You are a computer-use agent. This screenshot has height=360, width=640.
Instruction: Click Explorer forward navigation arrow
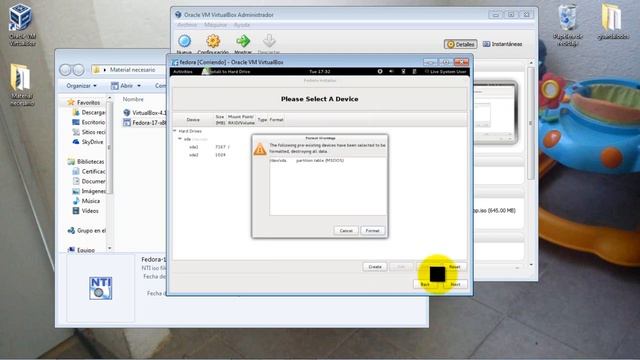[x=78, y=70]
